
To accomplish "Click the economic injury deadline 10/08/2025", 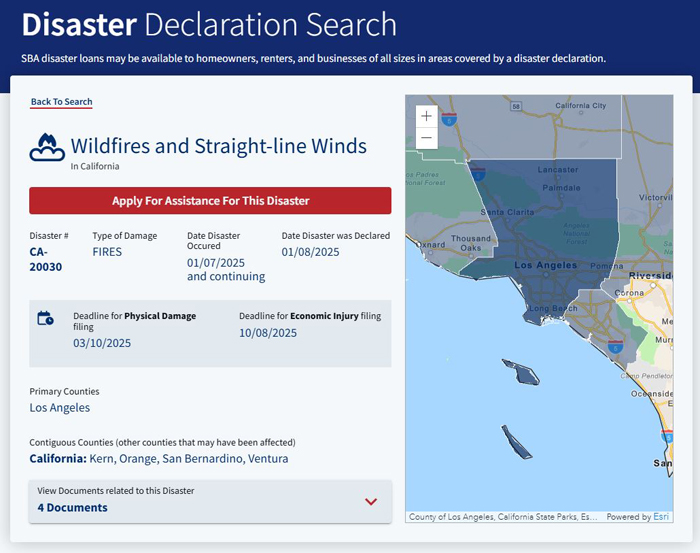I will (x=268, y=333).
